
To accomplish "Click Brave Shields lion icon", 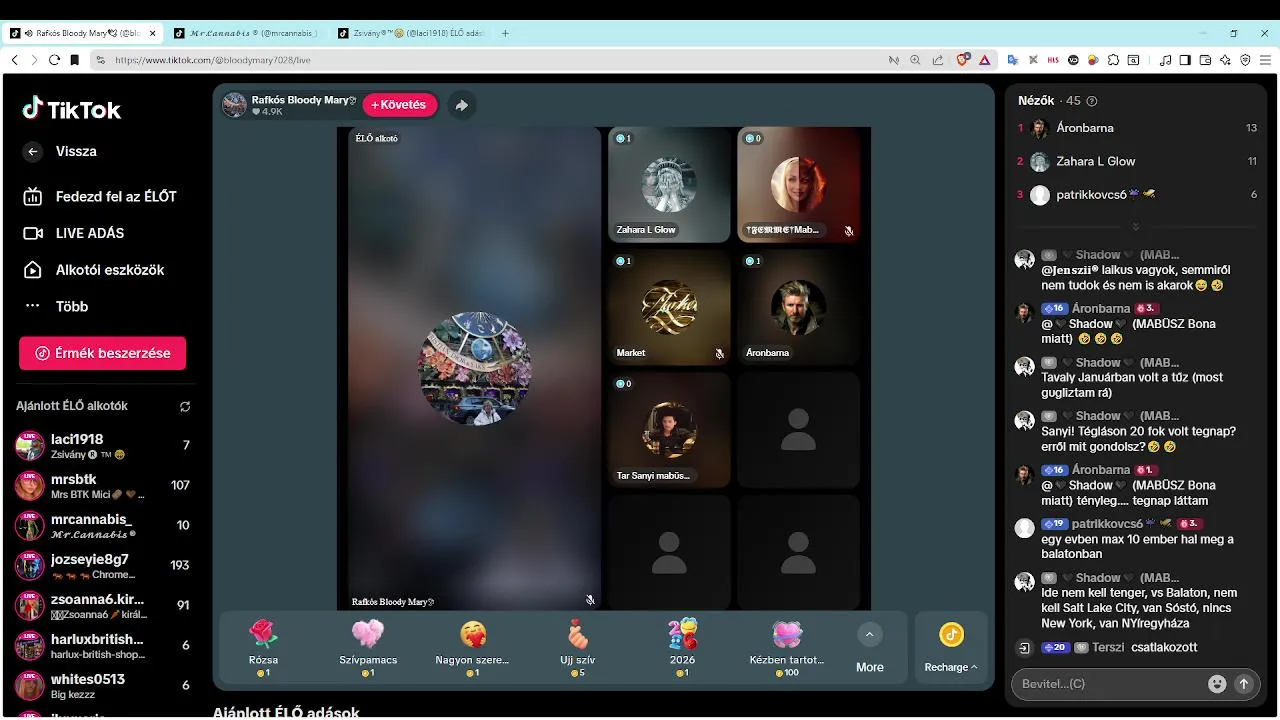I will (963, 60).
